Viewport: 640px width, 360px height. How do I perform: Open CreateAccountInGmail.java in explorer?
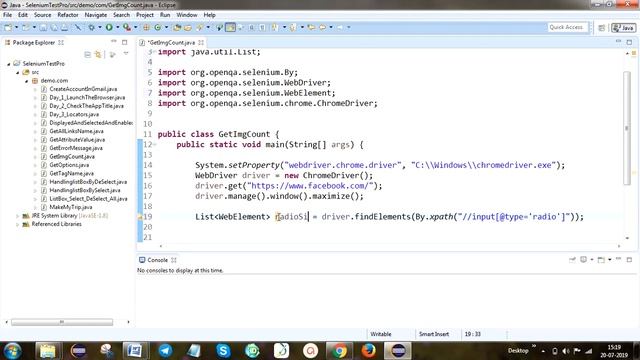click(83, 89)
